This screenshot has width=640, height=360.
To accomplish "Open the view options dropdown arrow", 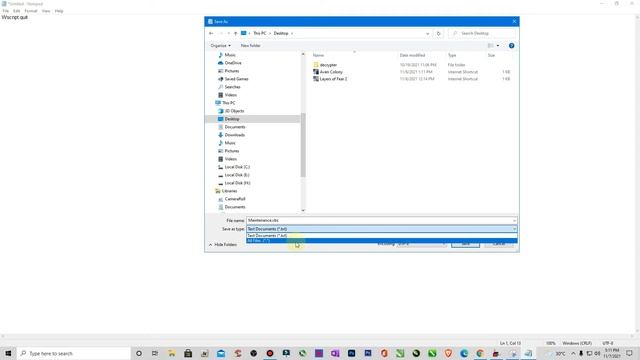I will (498, 46).
